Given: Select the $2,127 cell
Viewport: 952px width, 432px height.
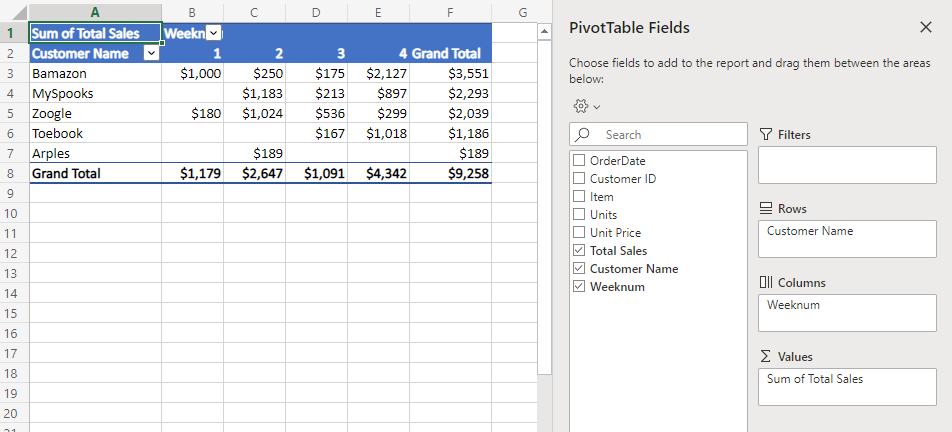Looking at the screenshot, I should [x=378, y=73].
